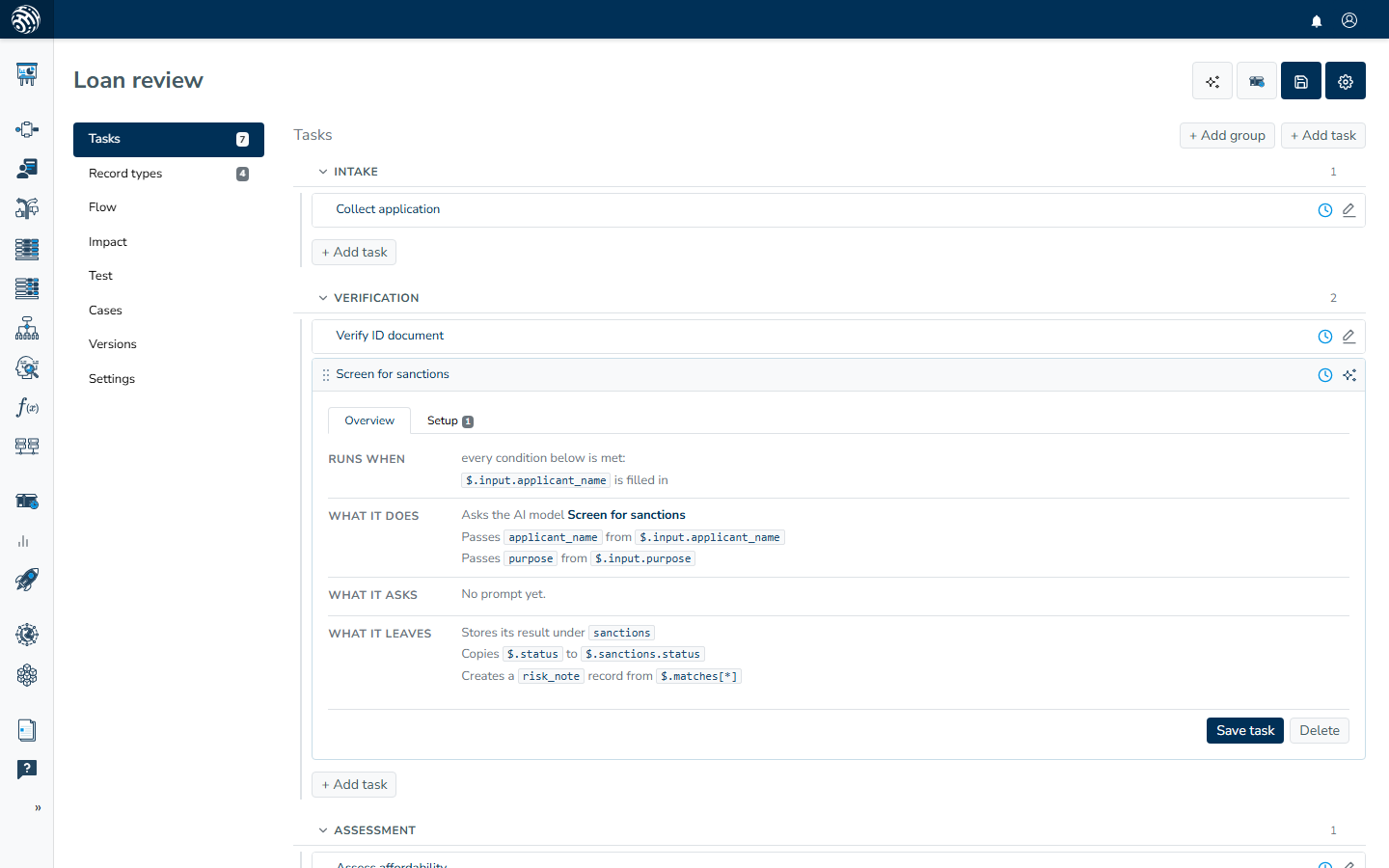This screenshot has height=868, width=1389.
Task: Open the person with document sidebar icon
Action: [x=27, y=169]
